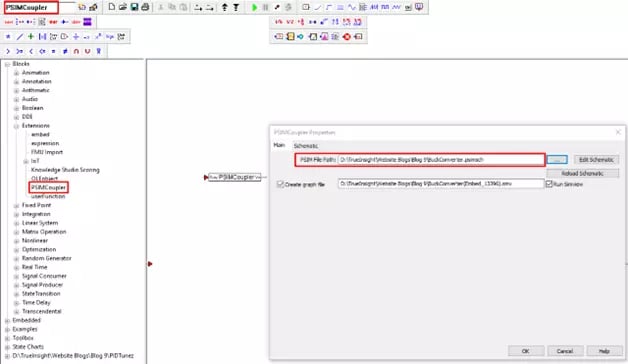Click the open file folder icon

[x=123, y=7]
